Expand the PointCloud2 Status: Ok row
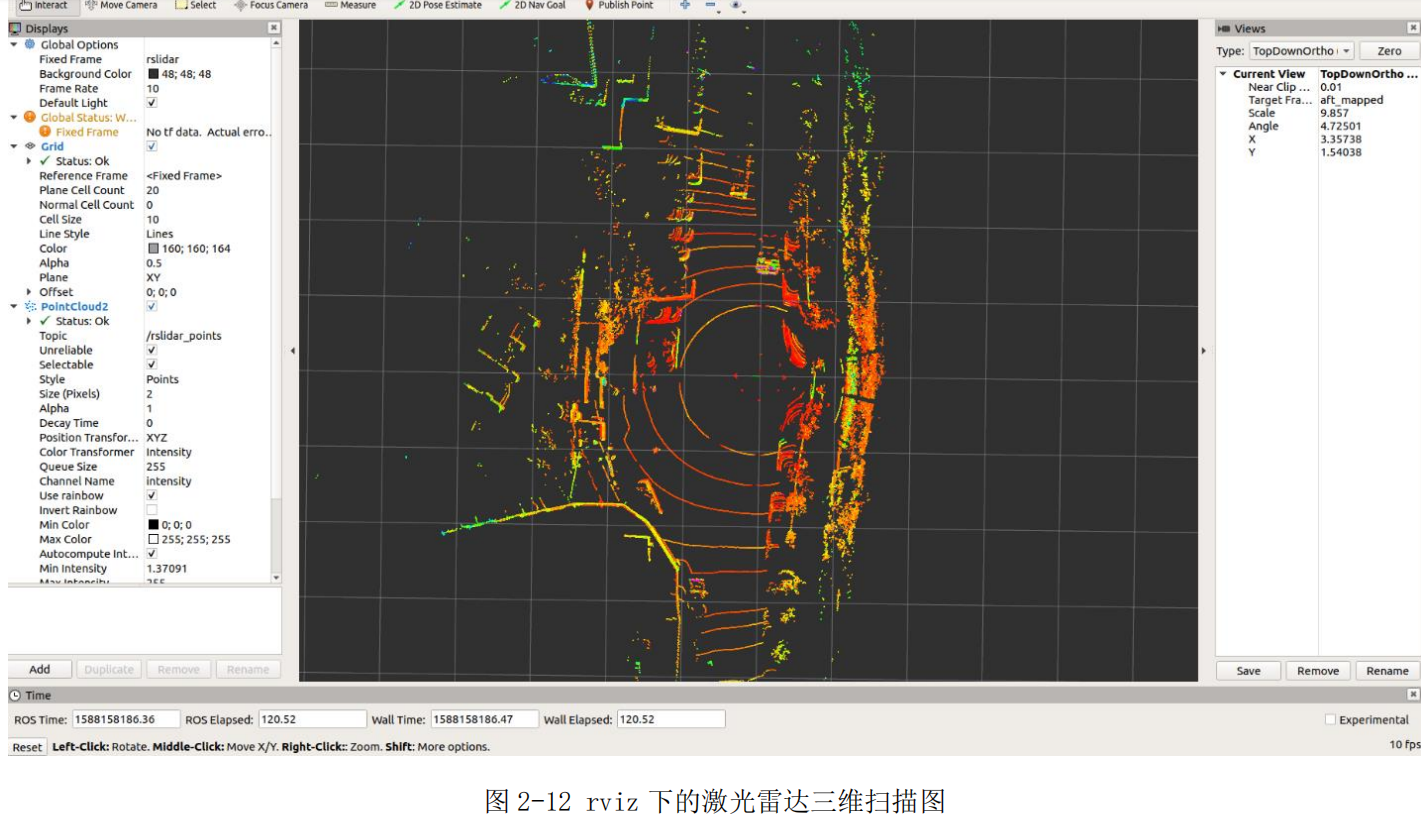This screenshot has height=821, width=1421. (29, 321)
